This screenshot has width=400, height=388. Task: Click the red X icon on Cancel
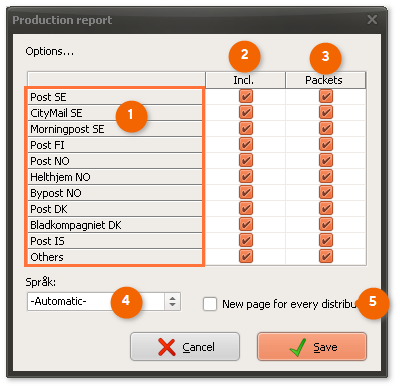click(x=167, y=347)
